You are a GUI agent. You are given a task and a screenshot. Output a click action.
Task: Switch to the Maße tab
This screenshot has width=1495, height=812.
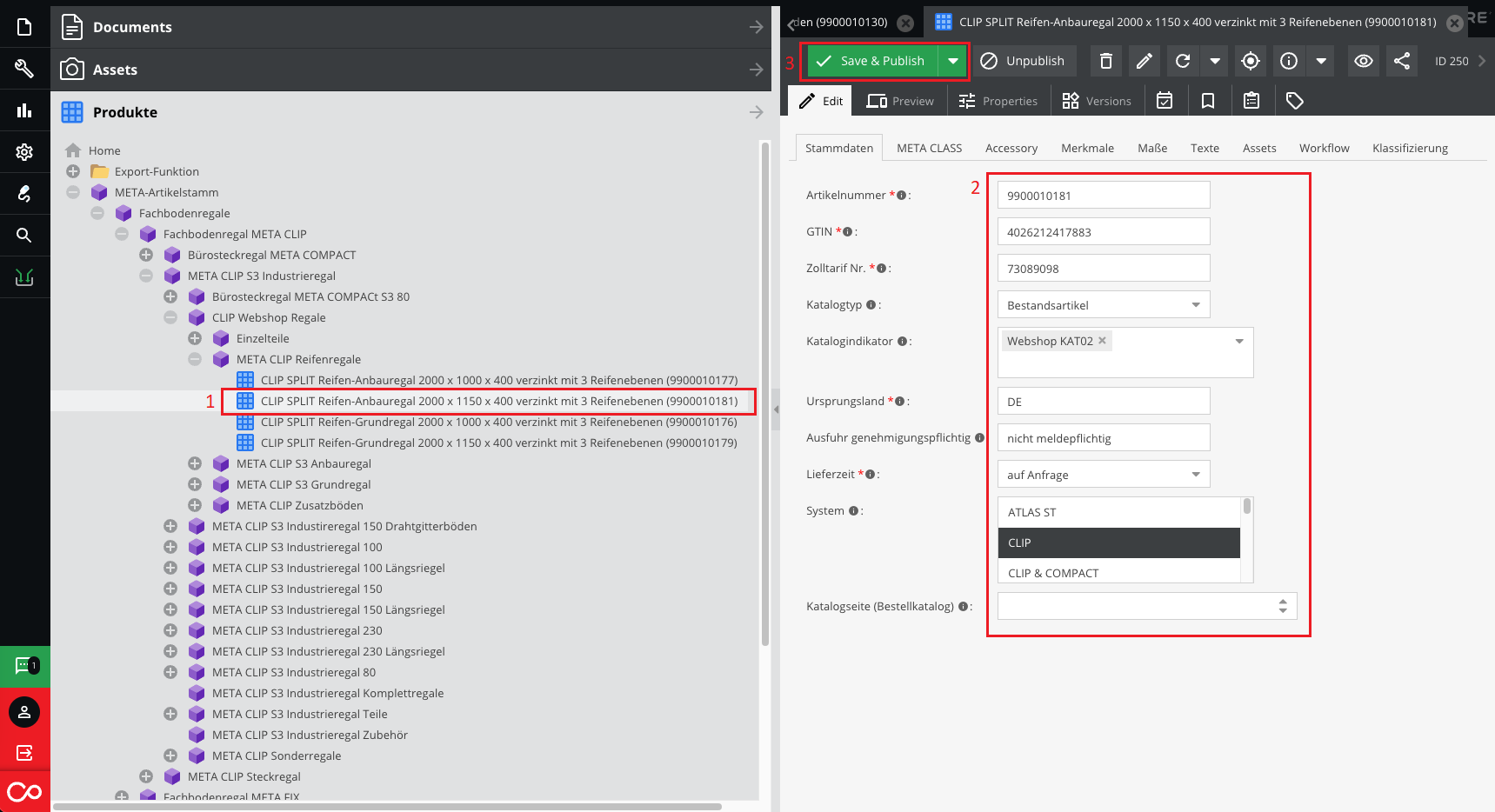click(1151, 148)
